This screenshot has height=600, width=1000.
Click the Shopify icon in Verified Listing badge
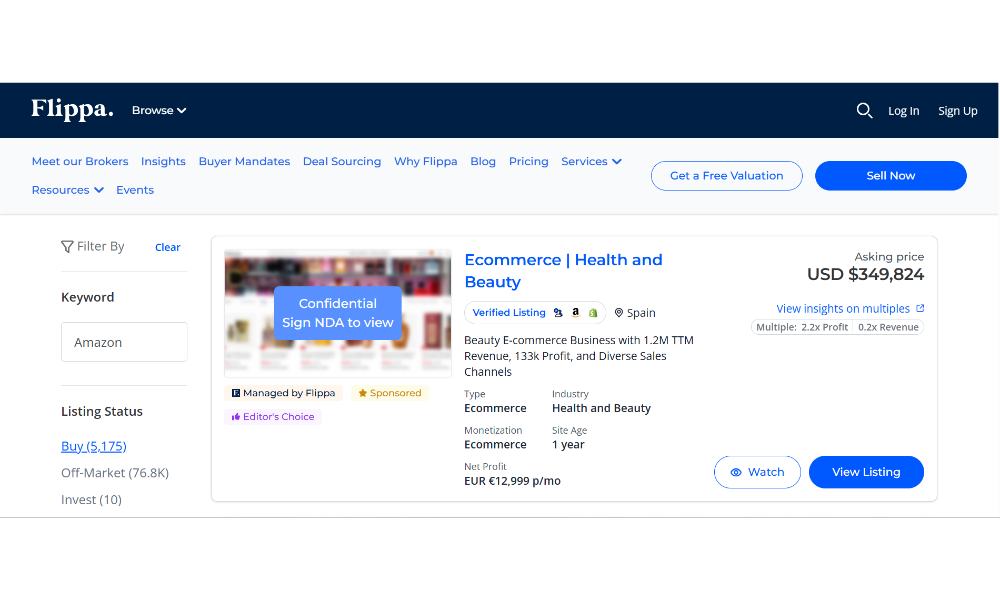coord(593,313)
